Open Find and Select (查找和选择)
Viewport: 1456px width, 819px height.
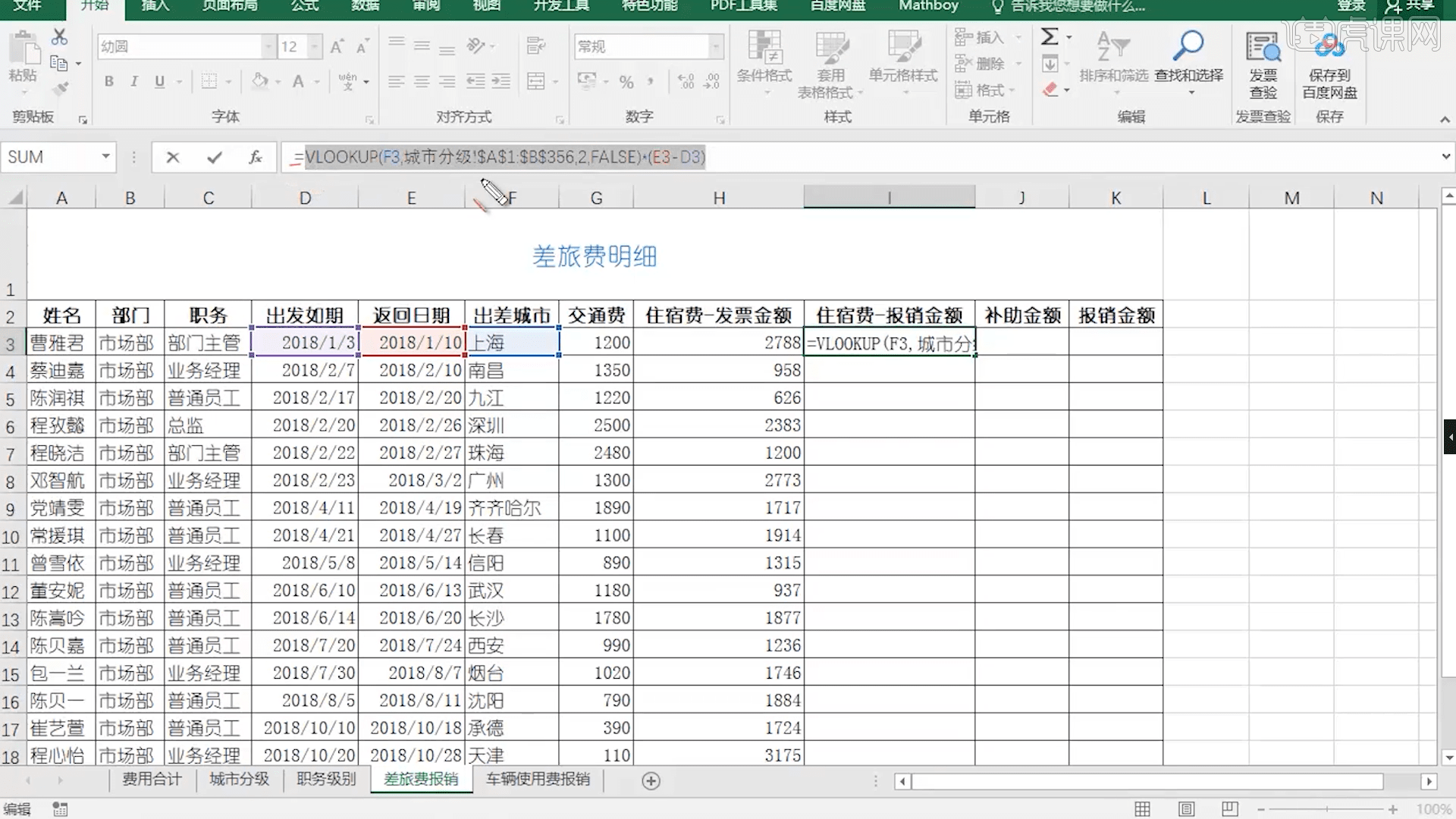1188,62
